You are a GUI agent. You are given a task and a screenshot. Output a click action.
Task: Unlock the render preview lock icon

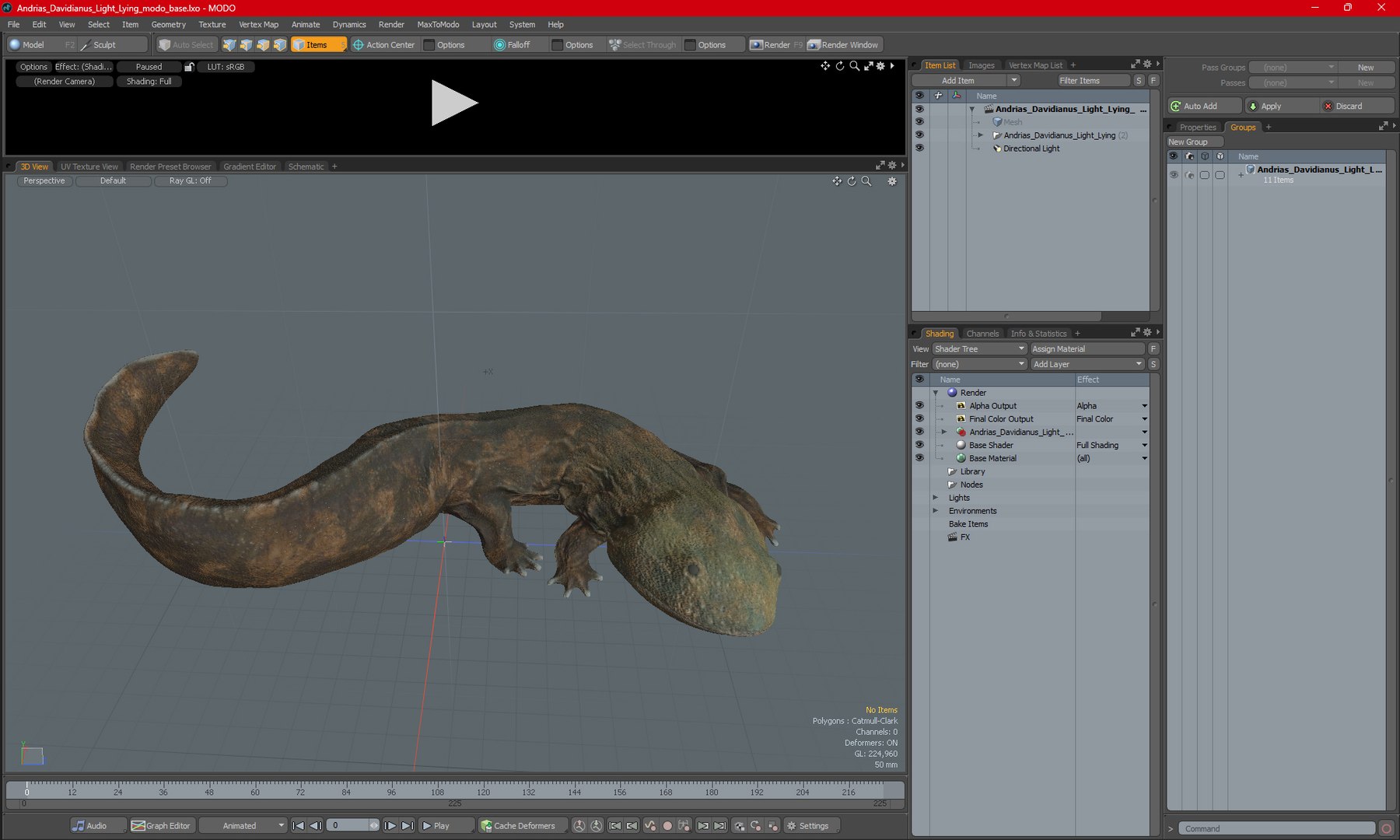(x=189, y=67)
